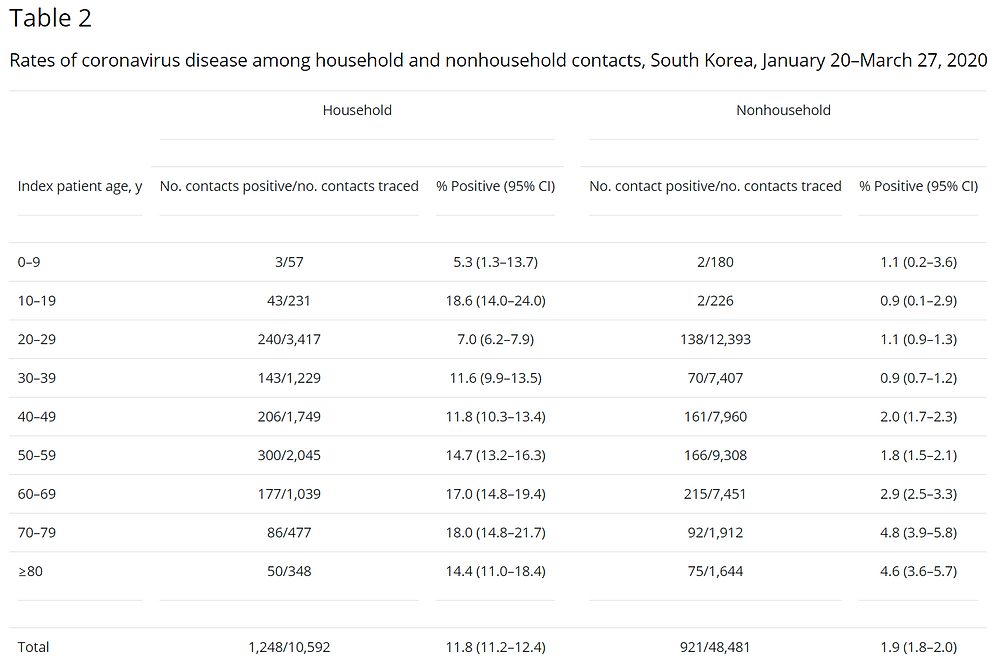Click the Table 2 title
This screenshot has width=1000, height=668.
(50, 19)
